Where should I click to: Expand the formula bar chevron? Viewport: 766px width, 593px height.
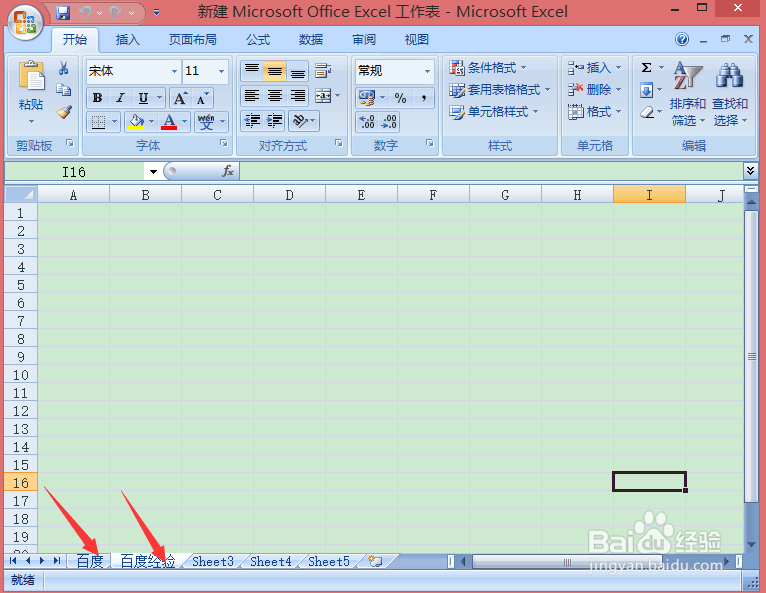click(750, 170)
